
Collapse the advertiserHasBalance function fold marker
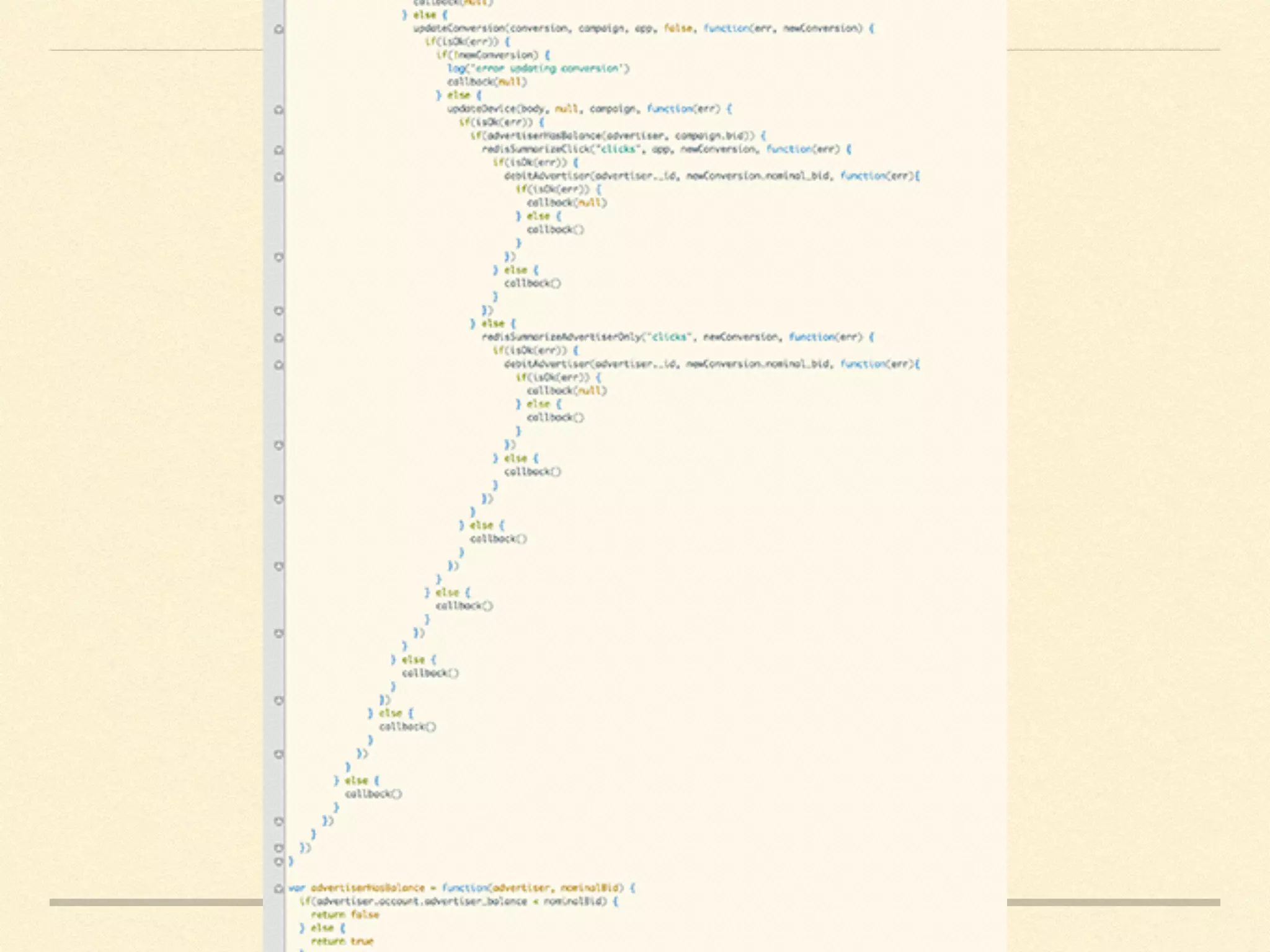(279, 888)
